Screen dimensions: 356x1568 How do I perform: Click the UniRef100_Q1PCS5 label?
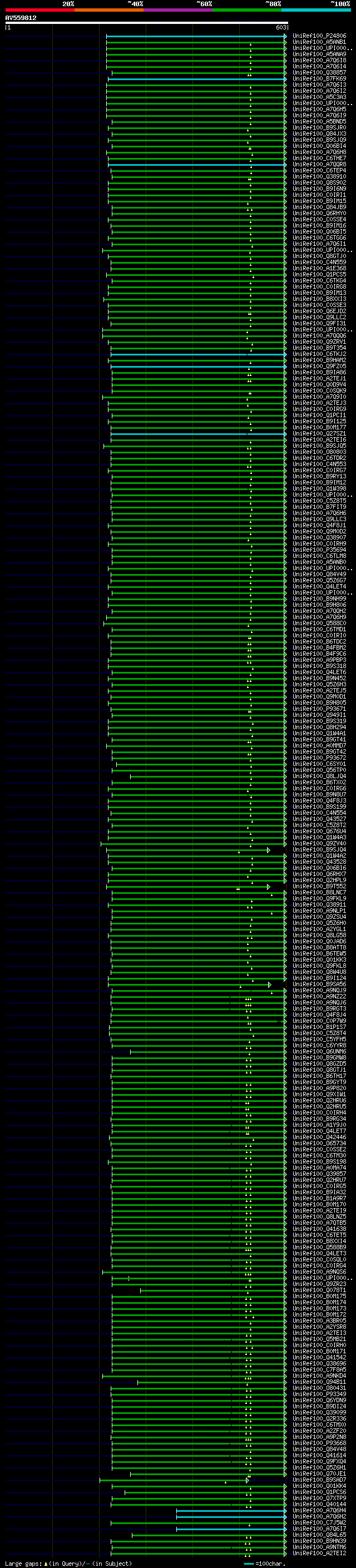coord(319,274)
